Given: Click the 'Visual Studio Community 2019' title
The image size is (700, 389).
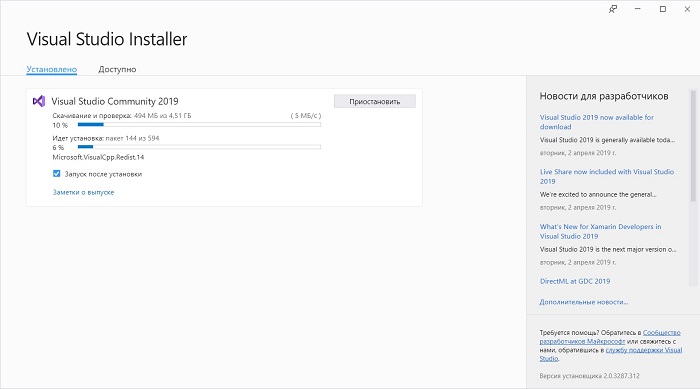Looking at the screenshot, I should tap(115, 101).
